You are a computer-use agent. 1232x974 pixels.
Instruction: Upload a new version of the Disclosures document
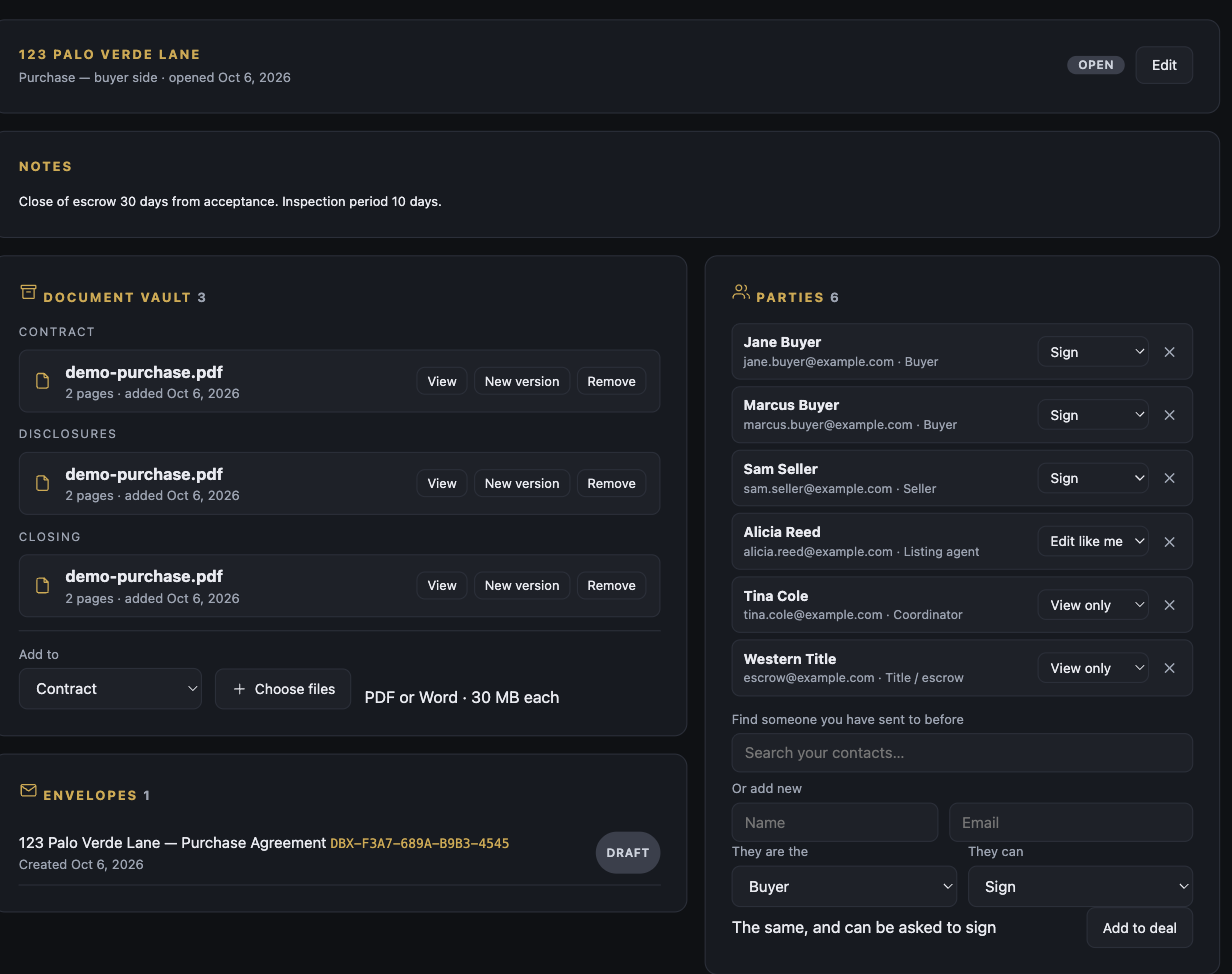coord(522,483)
